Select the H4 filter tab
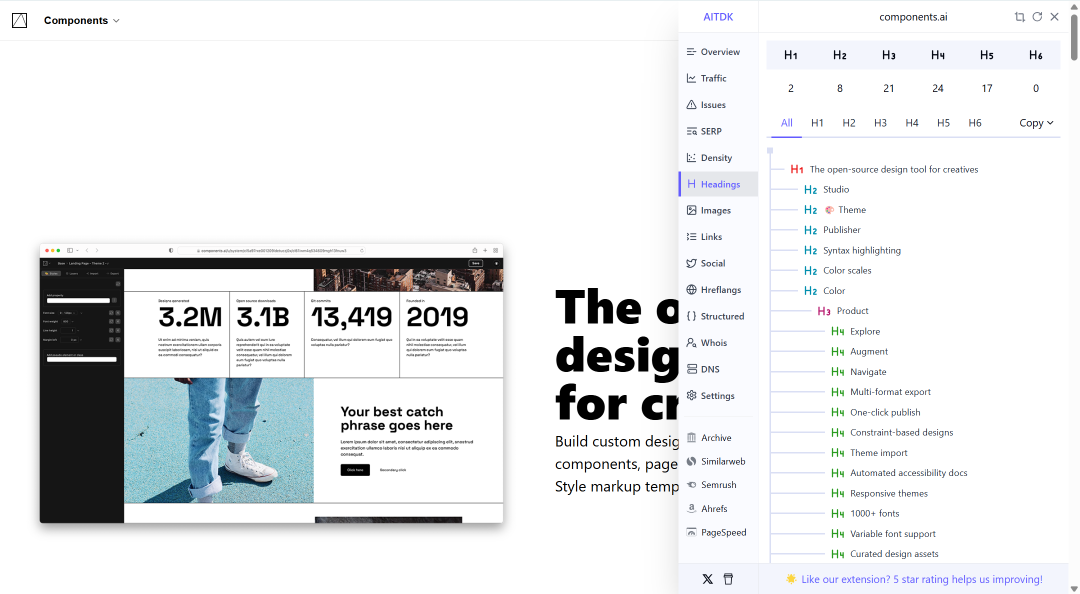1080x594 pixels. 912,123
